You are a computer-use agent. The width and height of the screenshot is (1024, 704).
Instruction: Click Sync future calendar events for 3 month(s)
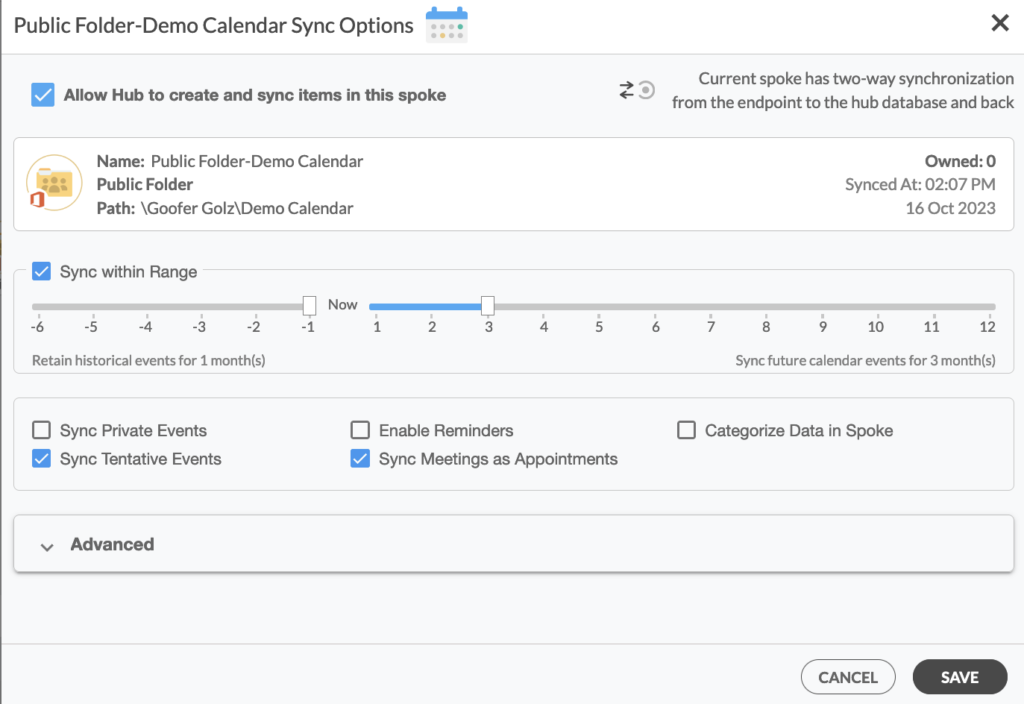865,360
